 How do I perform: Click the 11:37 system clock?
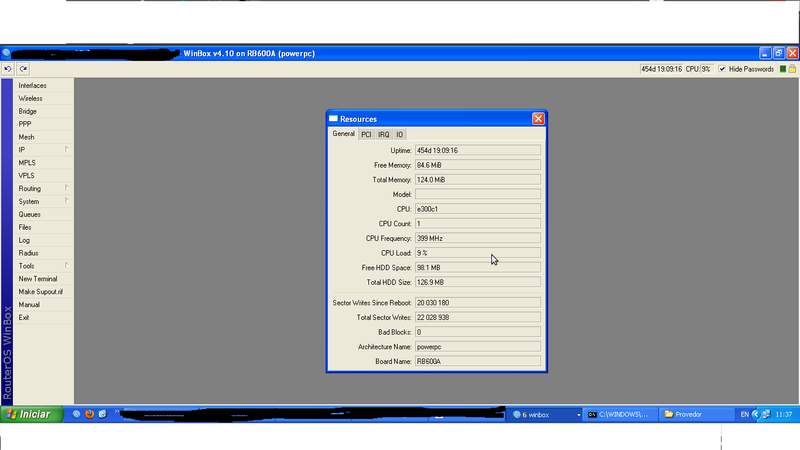784,415
